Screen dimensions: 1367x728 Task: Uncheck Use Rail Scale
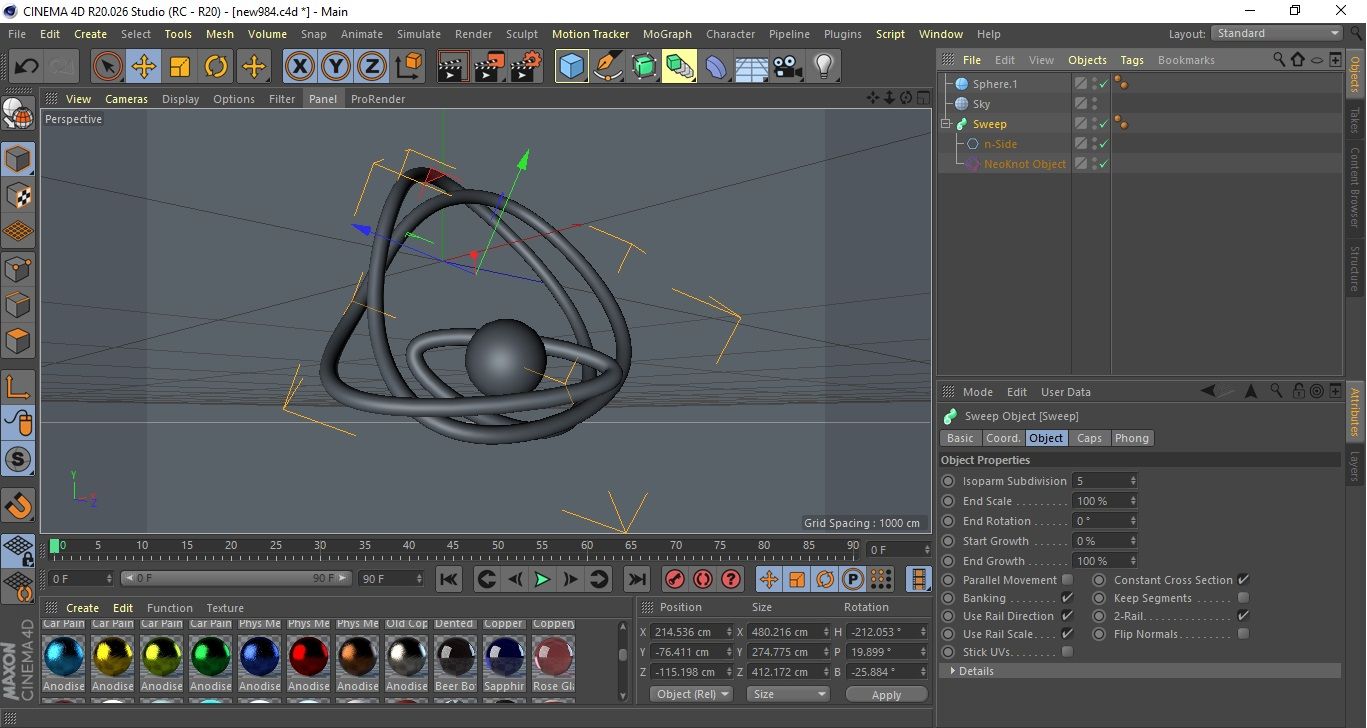click(x=1067, y=634)
